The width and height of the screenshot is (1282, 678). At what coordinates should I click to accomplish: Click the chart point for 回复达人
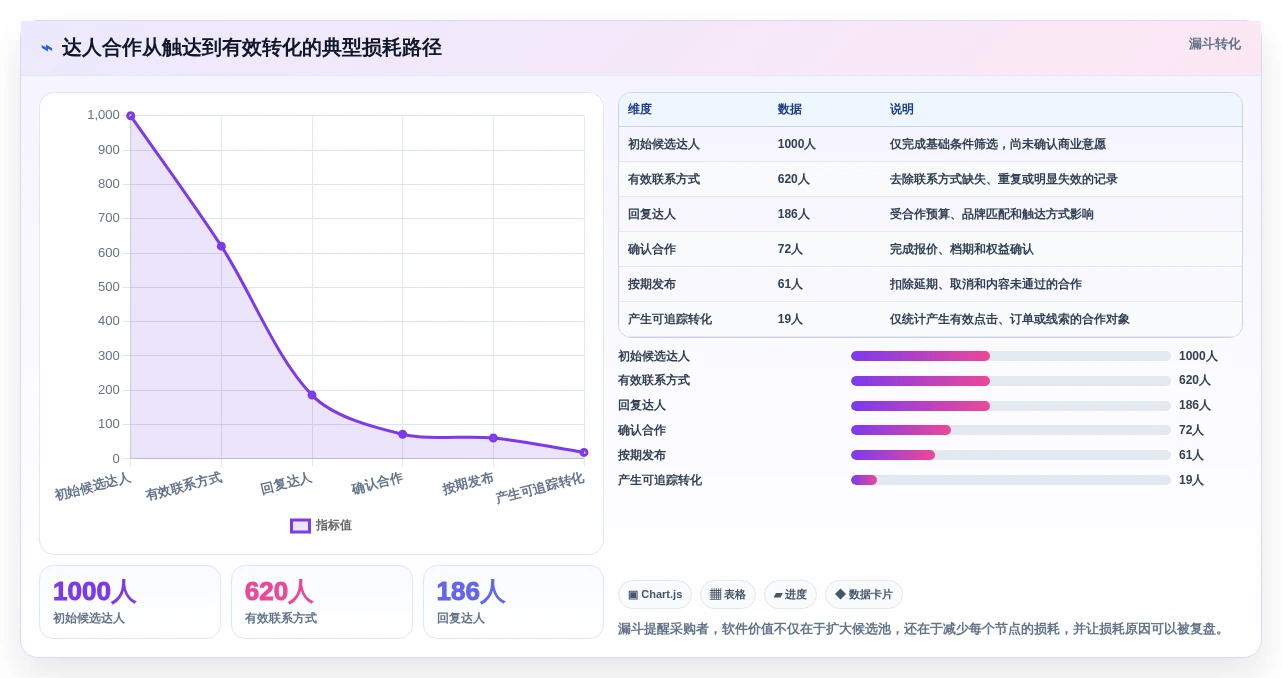click(x=312, y=395)
